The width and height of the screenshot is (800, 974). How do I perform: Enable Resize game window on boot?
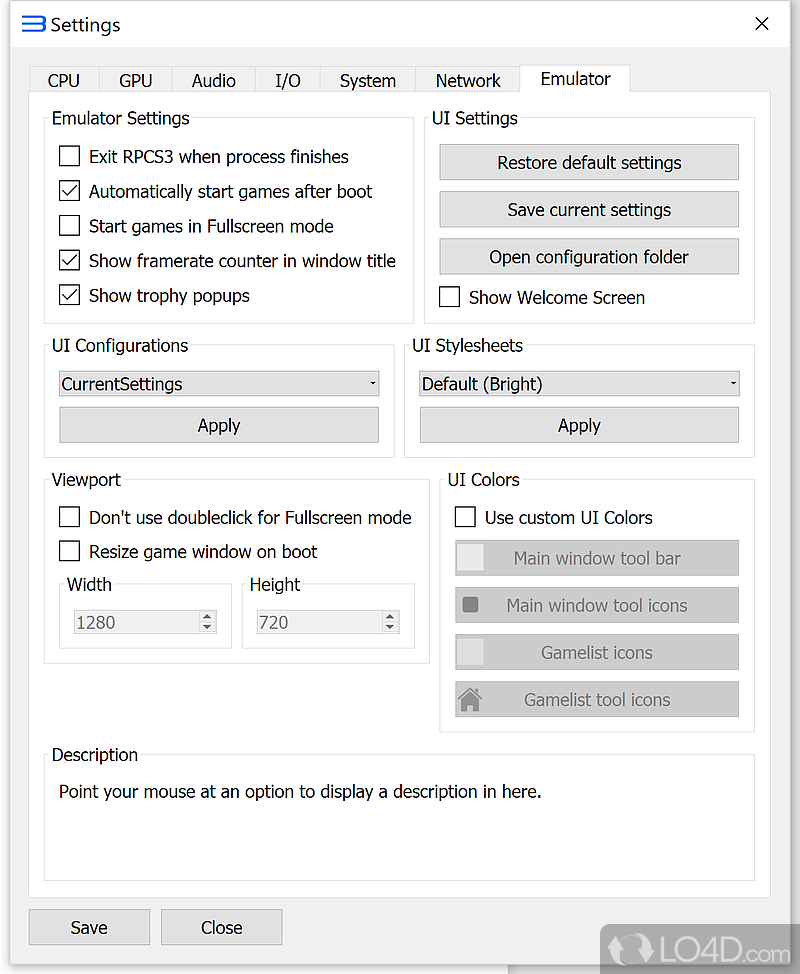(x=70, y=551)
